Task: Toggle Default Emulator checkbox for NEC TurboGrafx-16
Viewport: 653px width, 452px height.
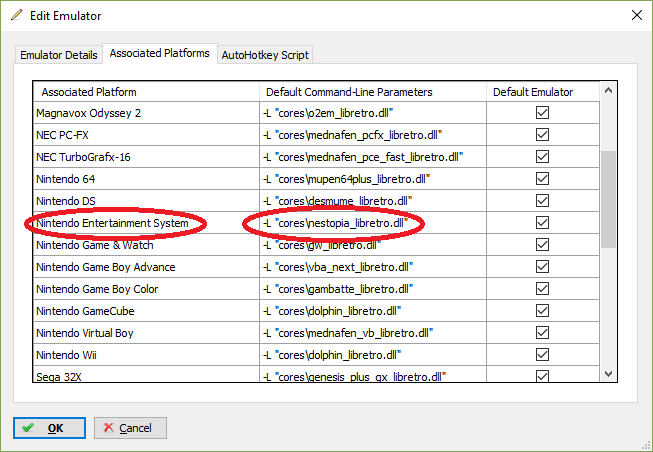Action: tap(542, 157)
